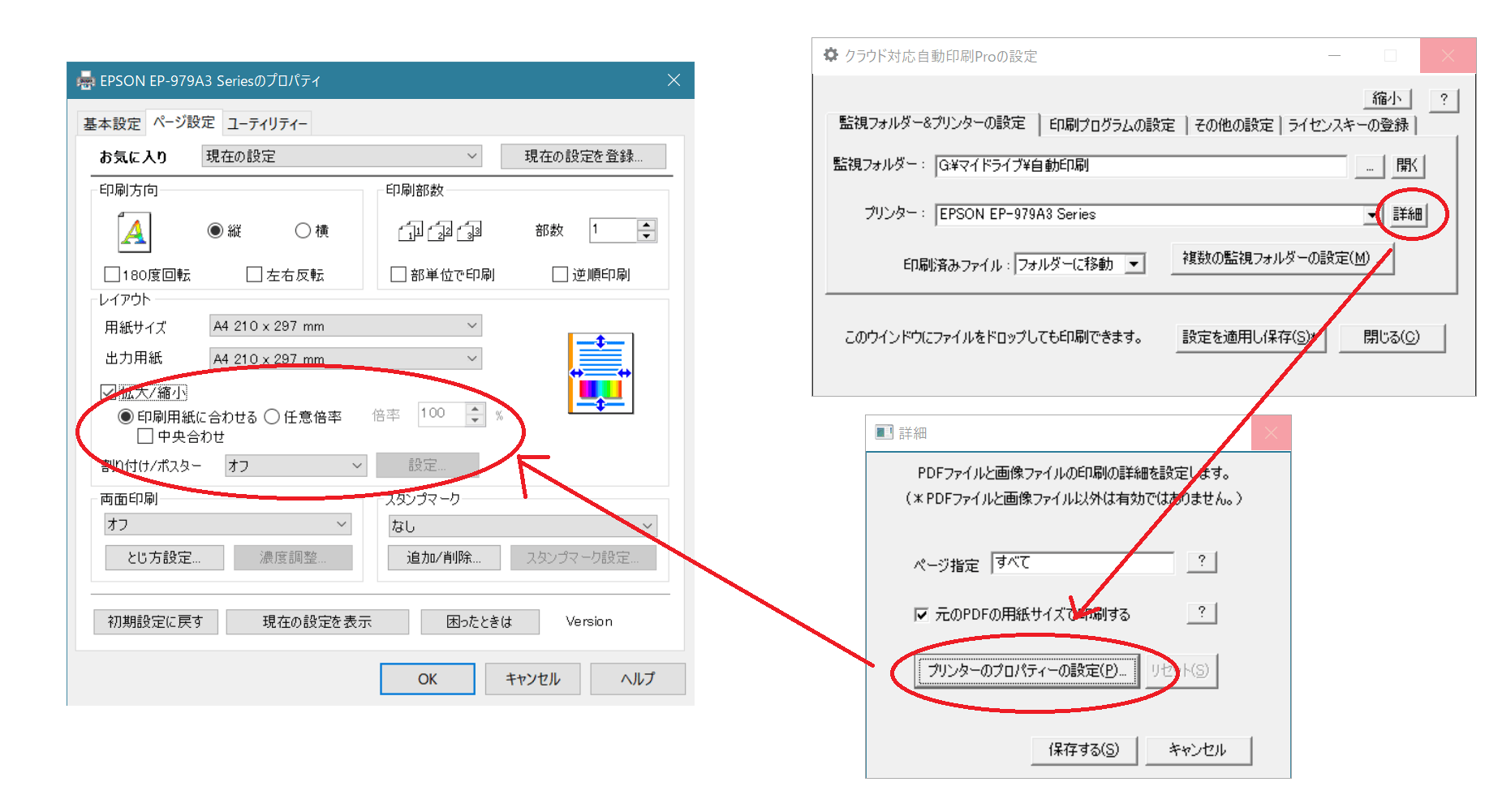This screenshot has height=812, width=1485.
Task: Click プリンターのプロパティーの設定(P) button
Action: click(x=1027, y=671)
